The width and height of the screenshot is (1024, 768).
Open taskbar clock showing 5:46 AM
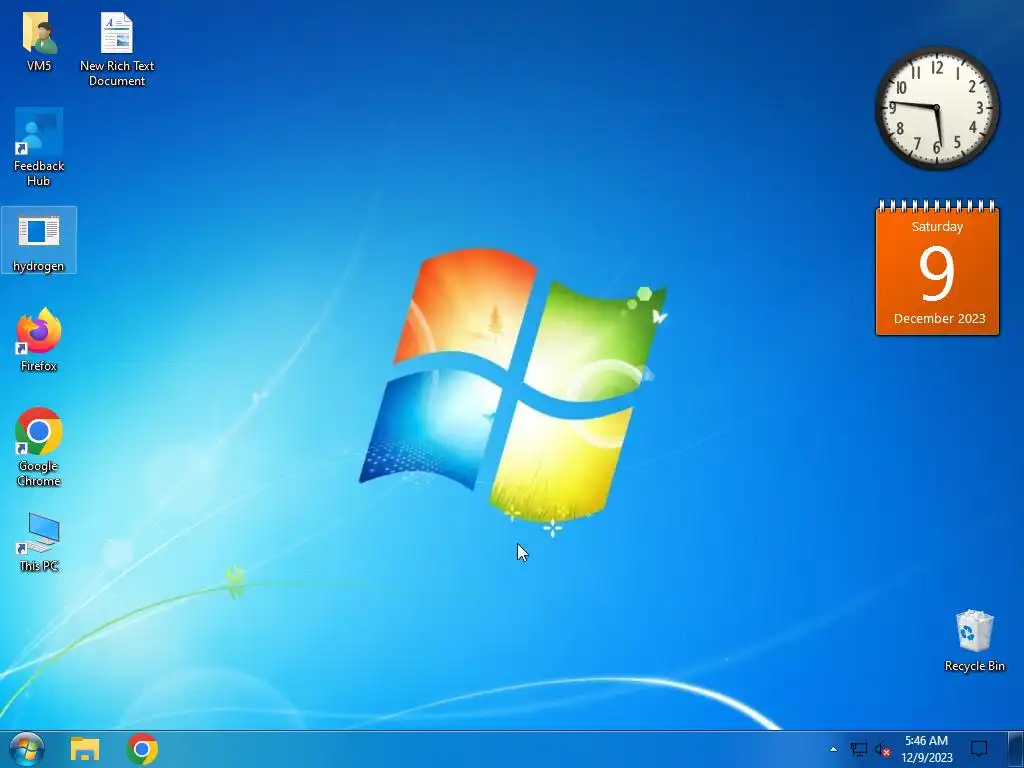pyautogui.click(x=926, y=749)
